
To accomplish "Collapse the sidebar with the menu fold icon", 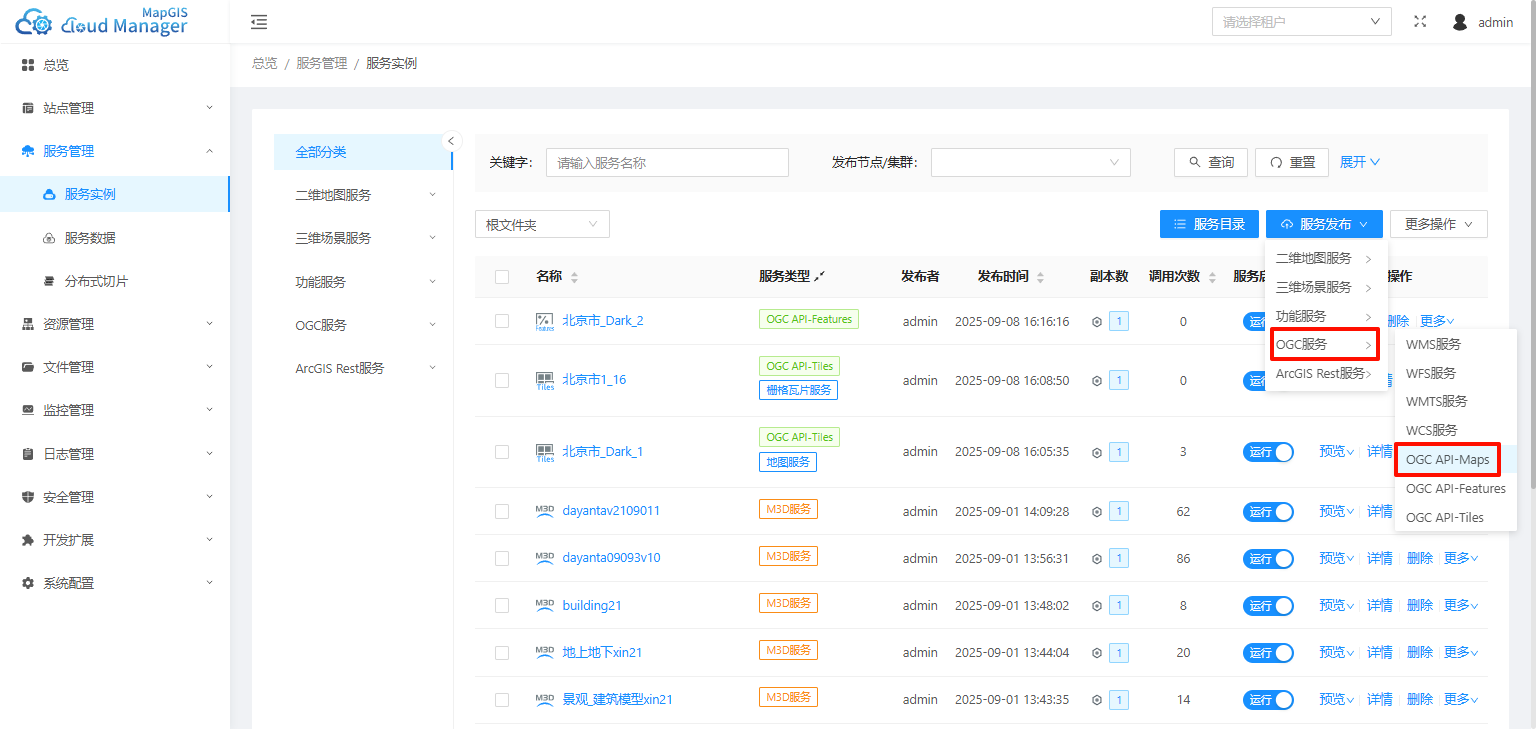I will [259, 22].
